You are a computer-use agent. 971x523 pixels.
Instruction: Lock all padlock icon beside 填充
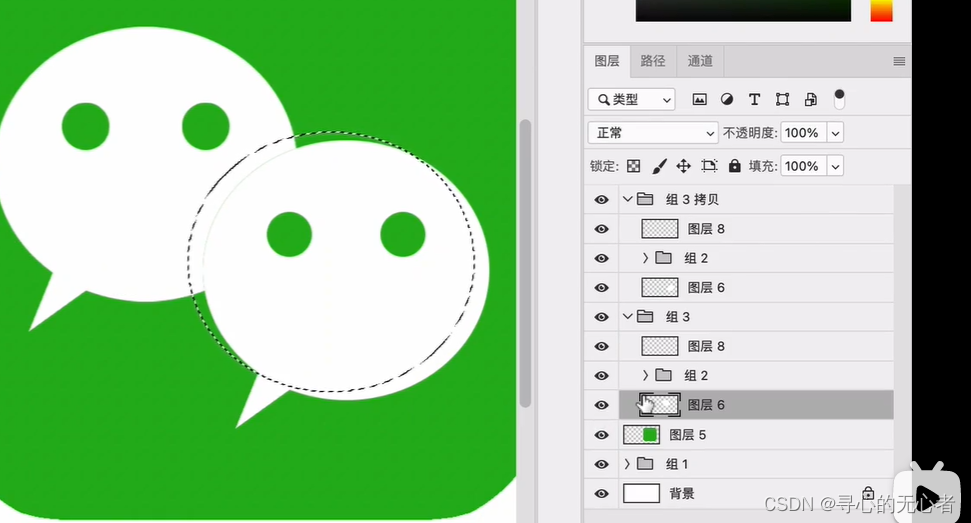[734, 166]
